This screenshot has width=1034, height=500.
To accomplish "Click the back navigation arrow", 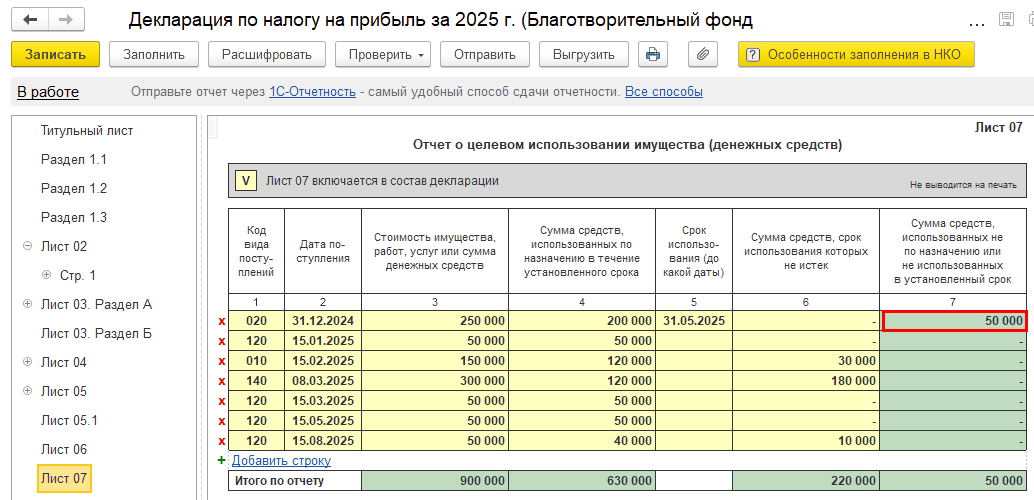I will [31, 20].
